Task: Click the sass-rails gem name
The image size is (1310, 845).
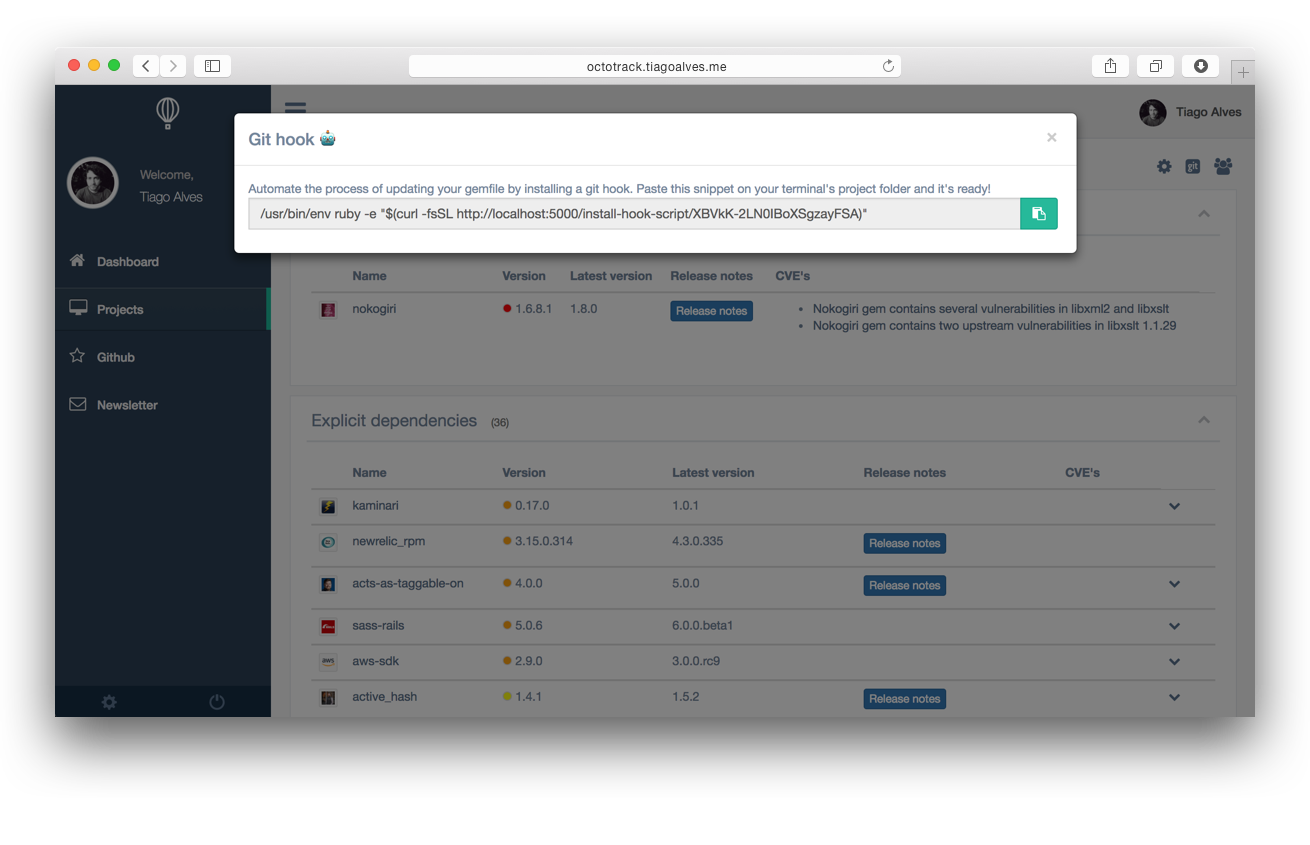Action: (378, 626)
